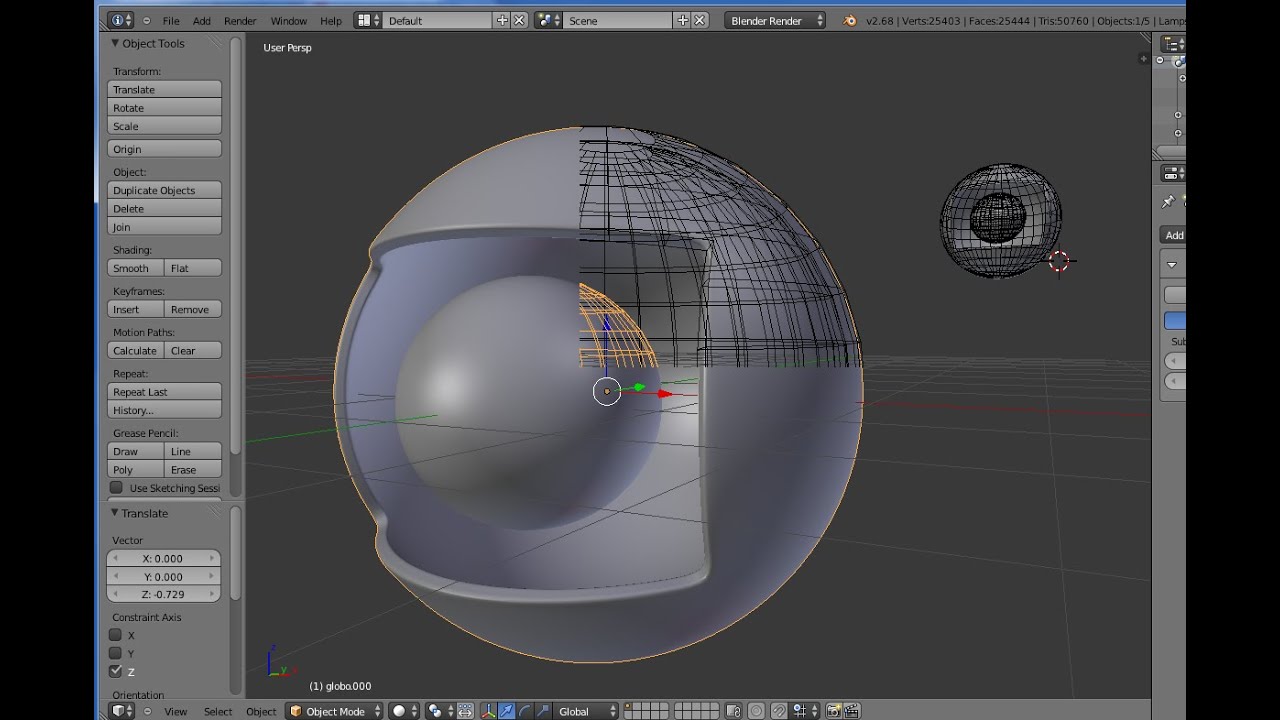Enable Use Sketching Sessions checkbox
Viewport: 1280px width, 720px height.
(x=116, y=488)
